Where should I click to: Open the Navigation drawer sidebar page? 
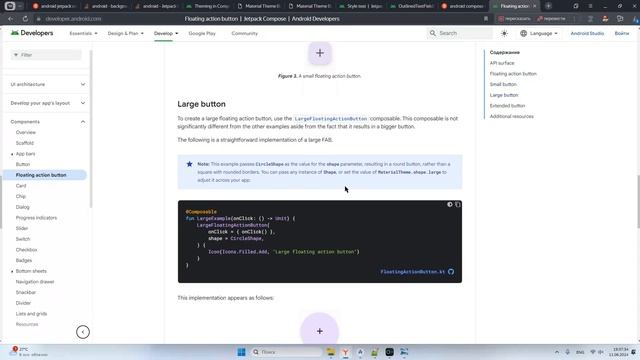[x=35, y=282]
